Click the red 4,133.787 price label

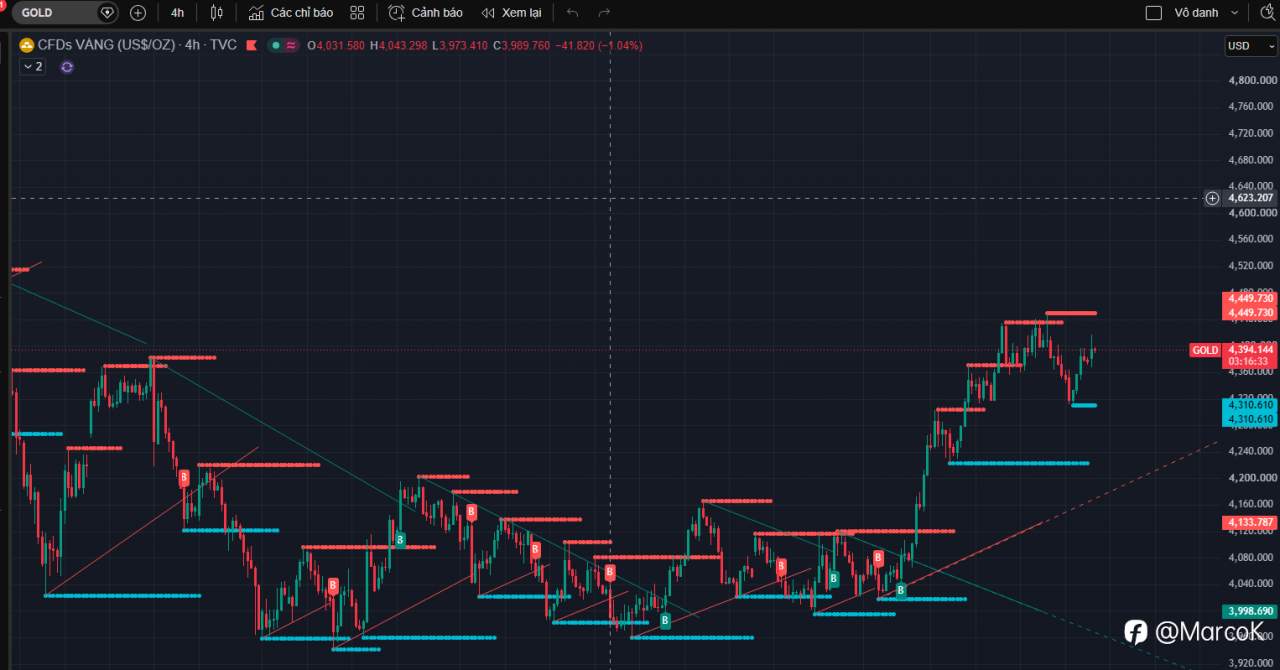1250,522
